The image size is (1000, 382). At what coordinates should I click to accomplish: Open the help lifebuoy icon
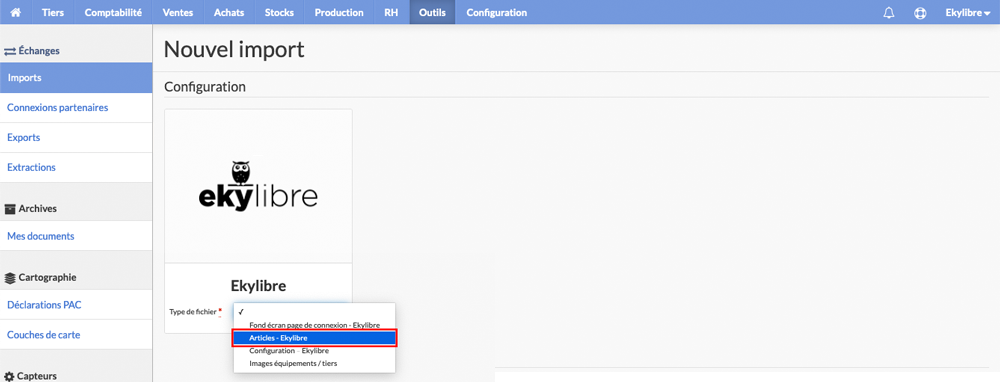tap(920, 13)
